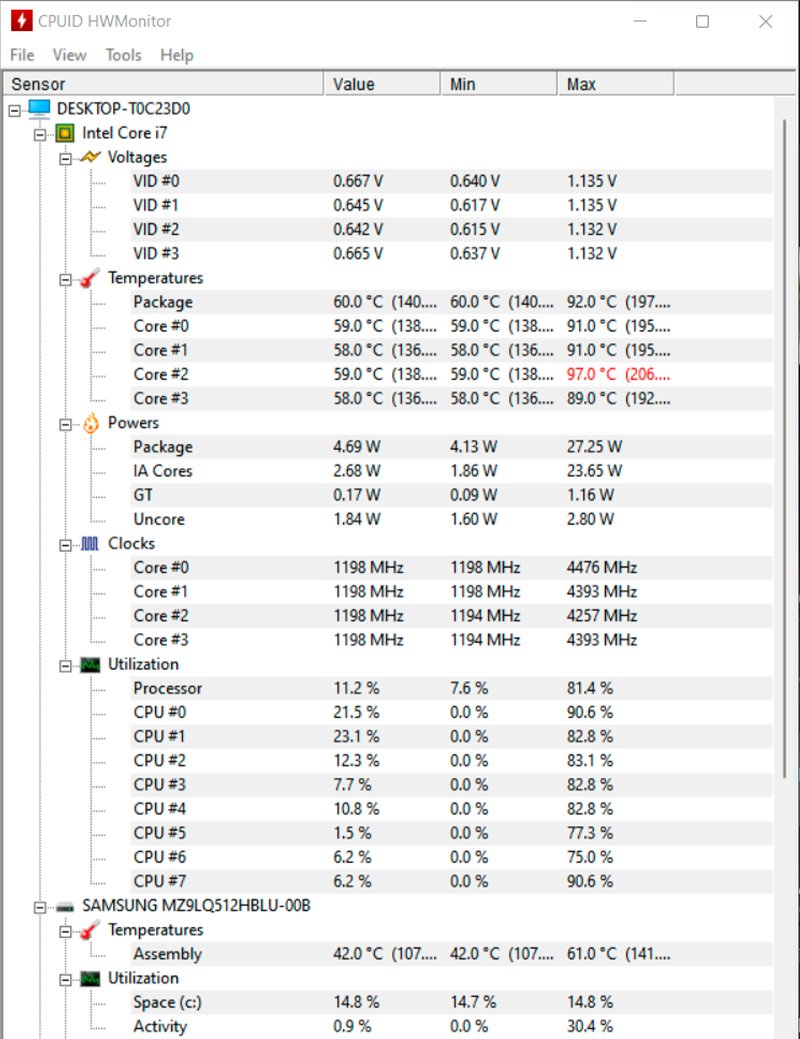Click the vertical scrollbar thumb
The height and width of the screenshot is (1039, 800).
(x=785, y=449)
